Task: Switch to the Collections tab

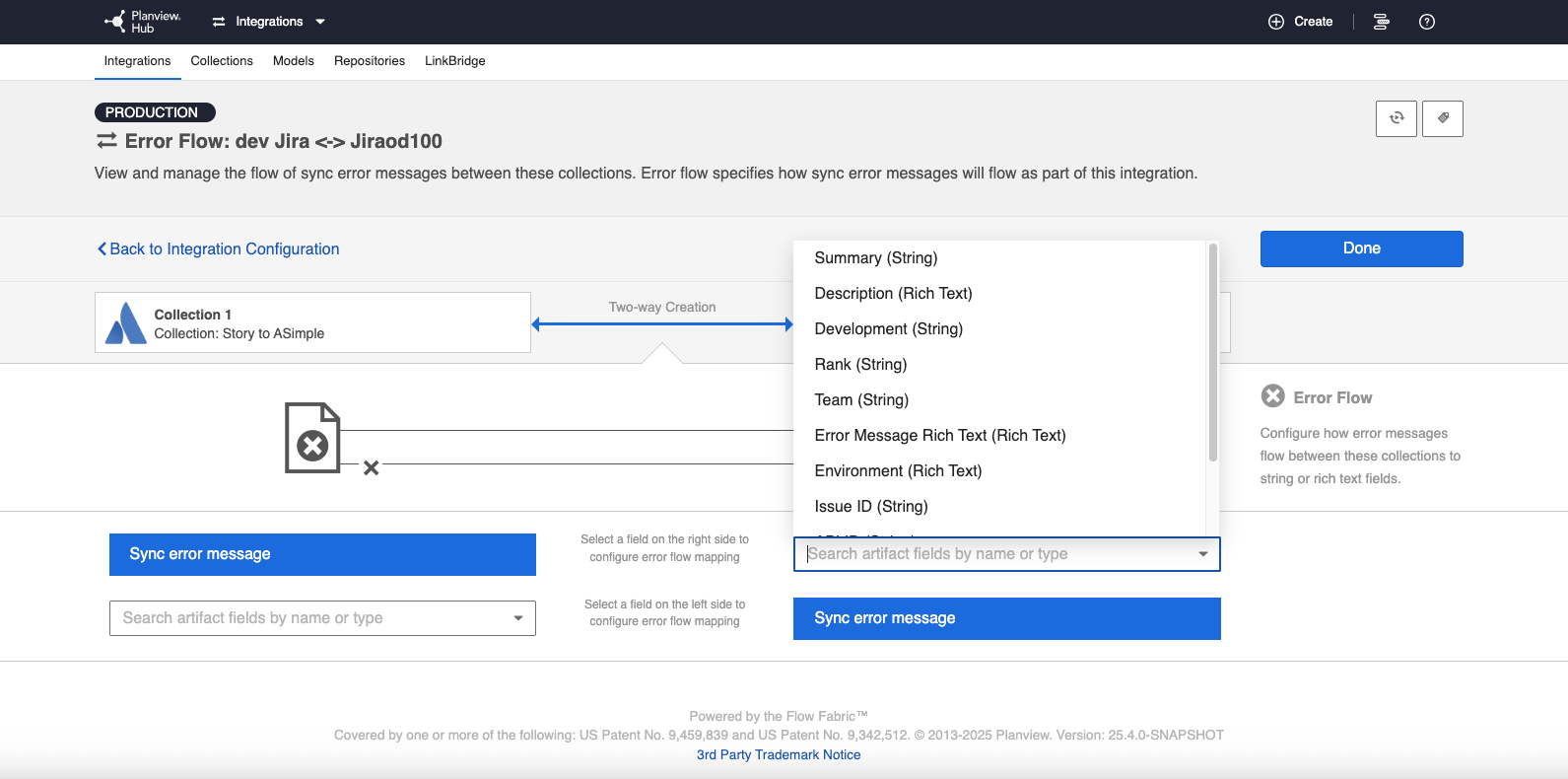Action: 222,61
